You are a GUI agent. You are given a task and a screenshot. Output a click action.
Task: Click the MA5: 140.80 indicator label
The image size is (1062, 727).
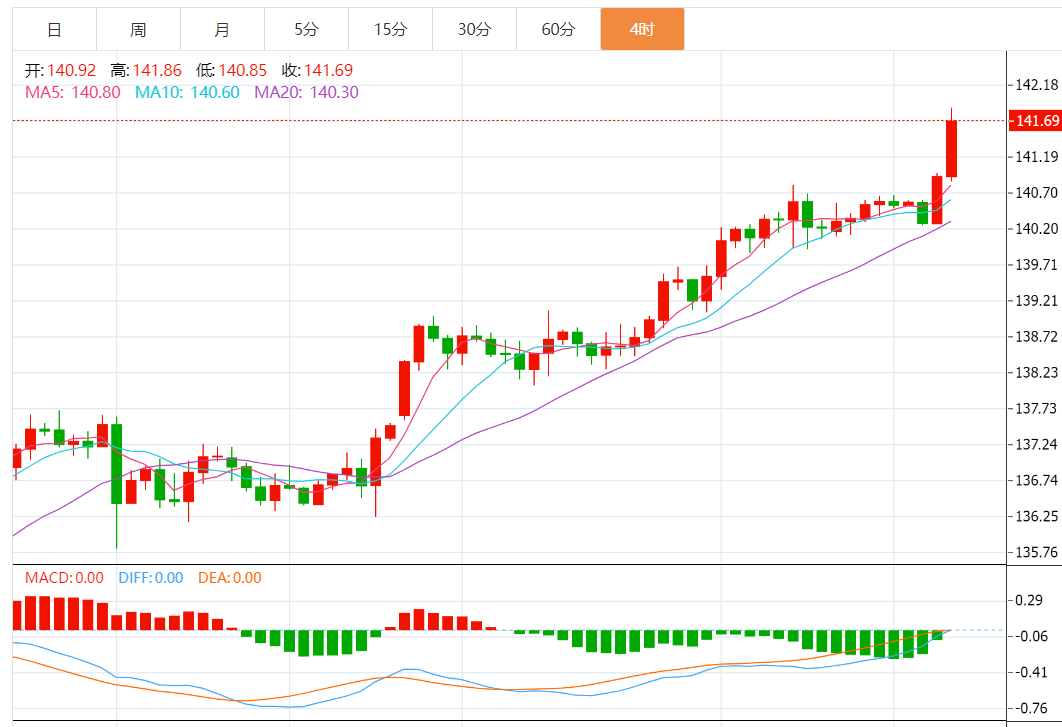tap(72, 92)
